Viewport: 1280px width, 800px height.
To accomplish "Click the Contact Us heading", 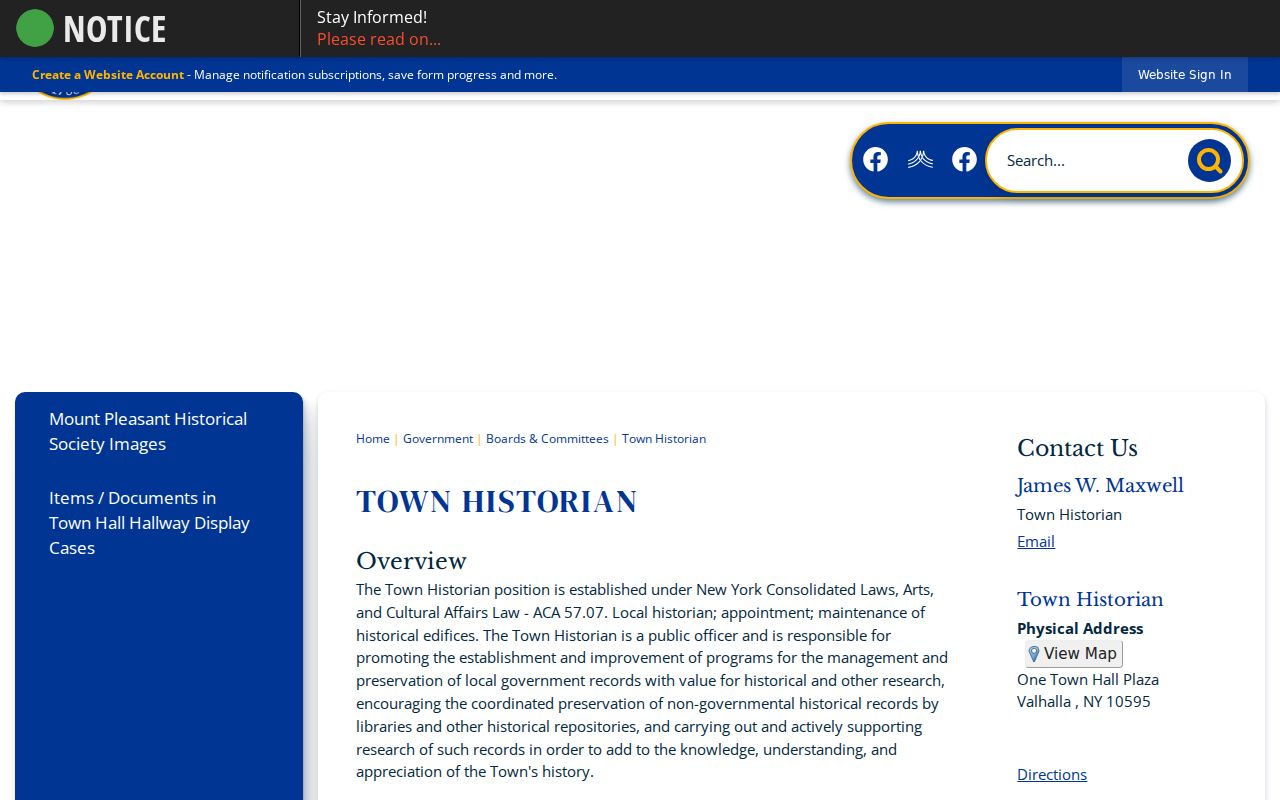I will (1077, 448).
